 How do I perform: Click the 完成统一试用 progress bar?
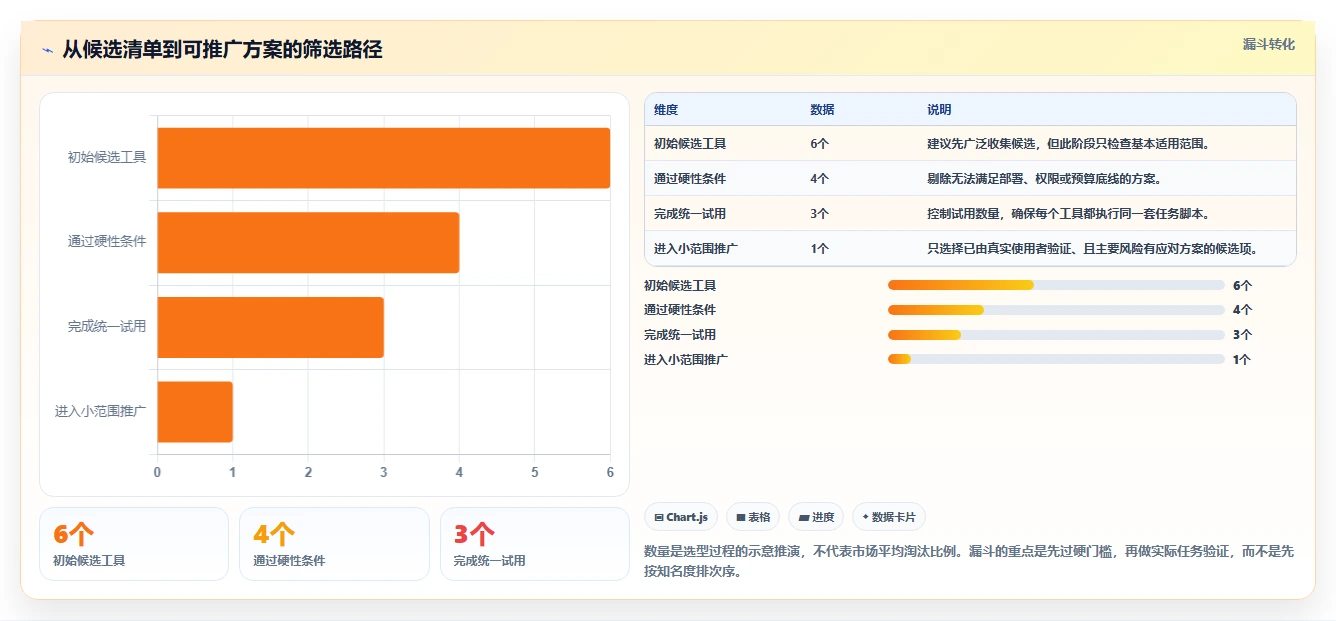click(1056, 335)
